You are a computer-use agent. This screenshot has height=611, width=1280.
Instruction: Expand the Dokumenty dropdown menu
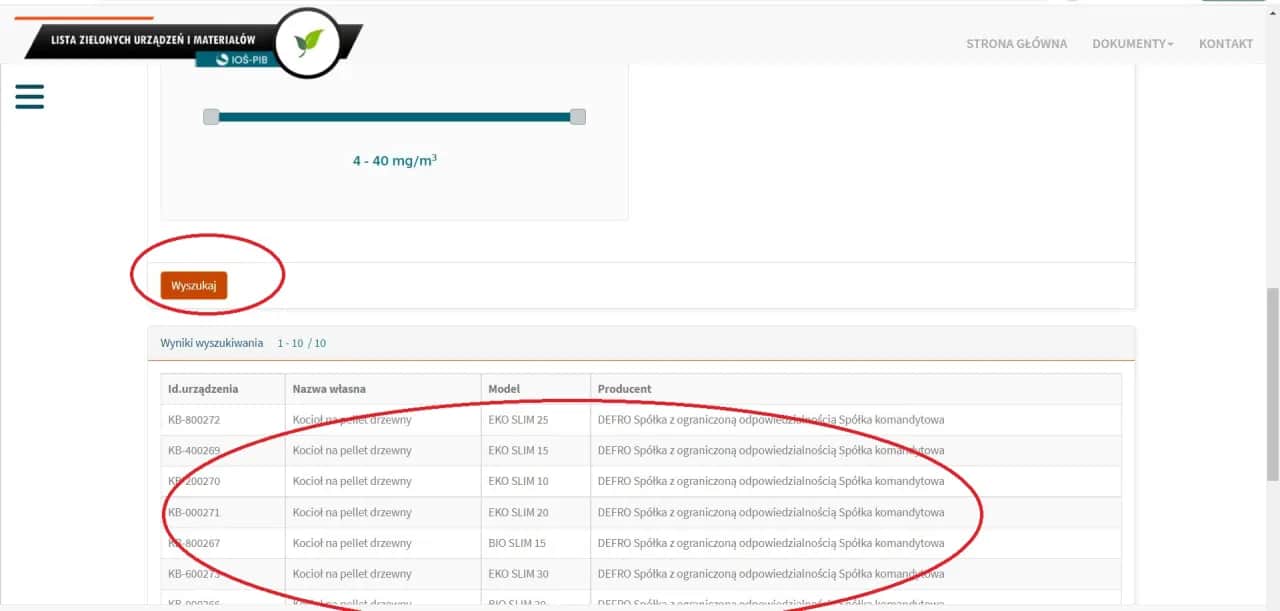click(x=1132, y=44)
